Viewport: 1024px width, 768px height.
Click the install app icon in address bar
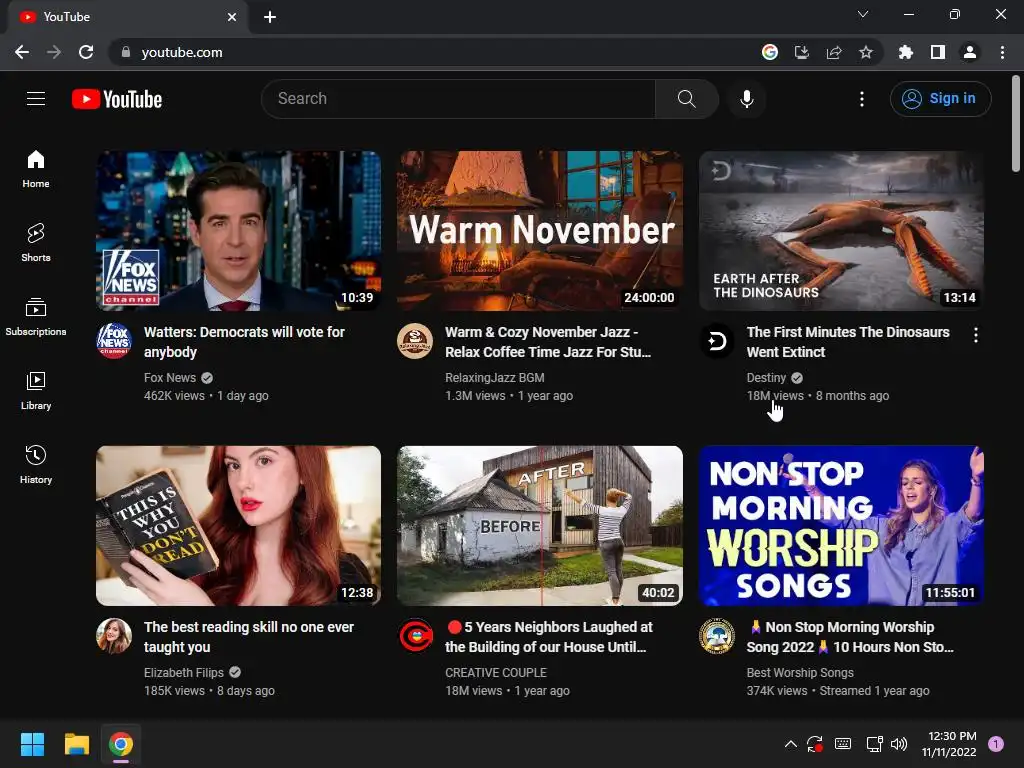802,52
